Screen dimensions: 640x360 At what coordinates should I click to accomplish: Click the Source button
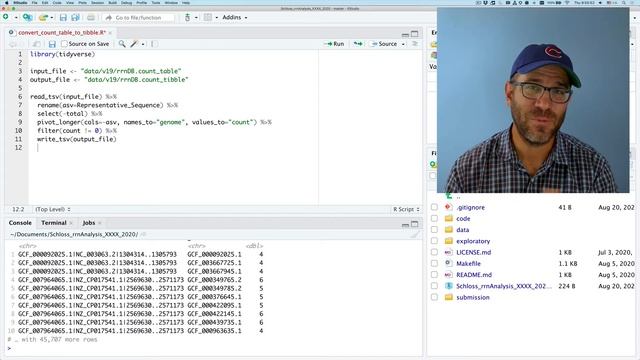pos(384,44)
